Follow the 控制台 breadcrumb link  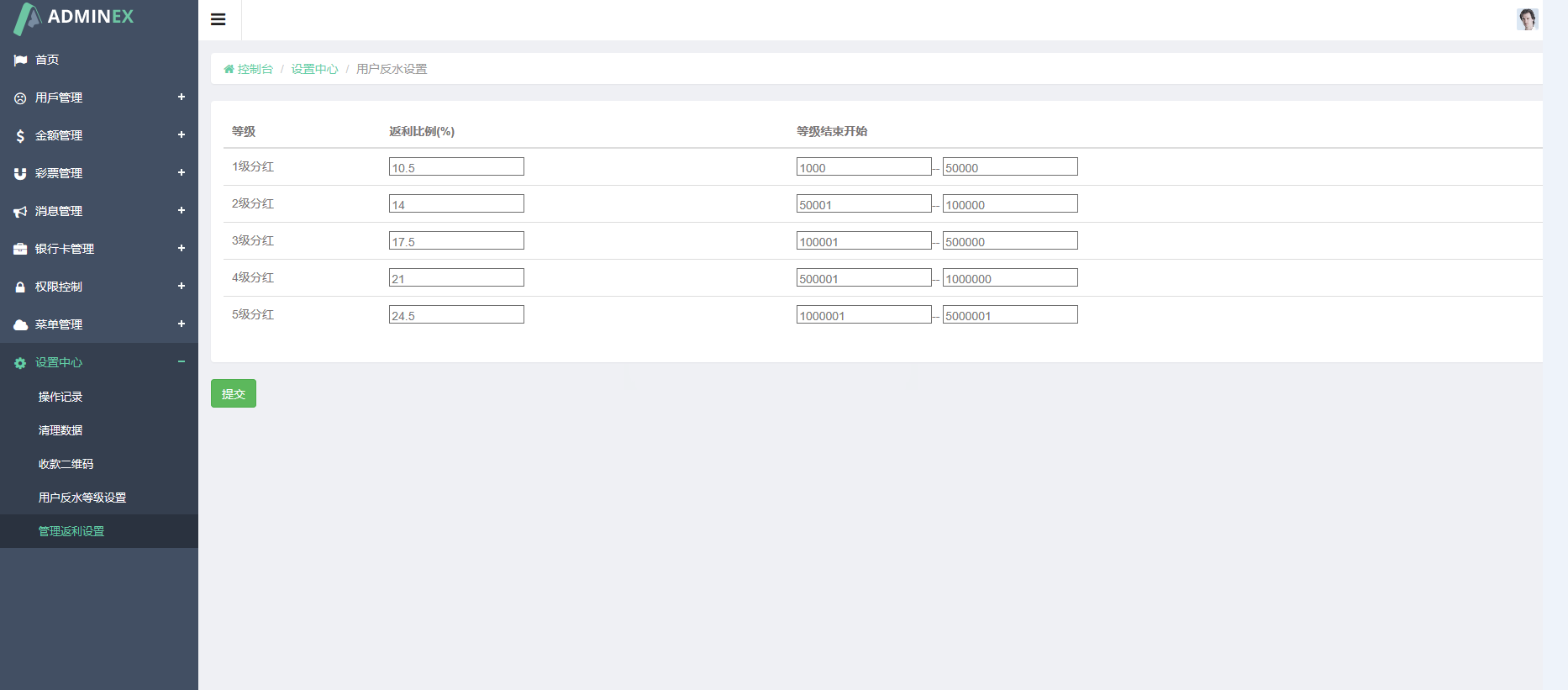[255, 69]
